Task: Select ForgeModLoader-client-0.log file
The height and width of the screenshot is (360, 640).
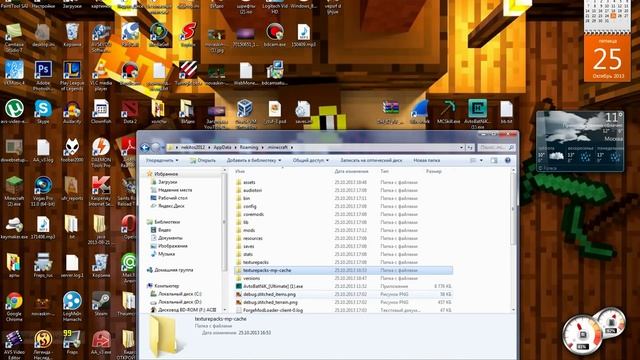Action: coord(343,310)
